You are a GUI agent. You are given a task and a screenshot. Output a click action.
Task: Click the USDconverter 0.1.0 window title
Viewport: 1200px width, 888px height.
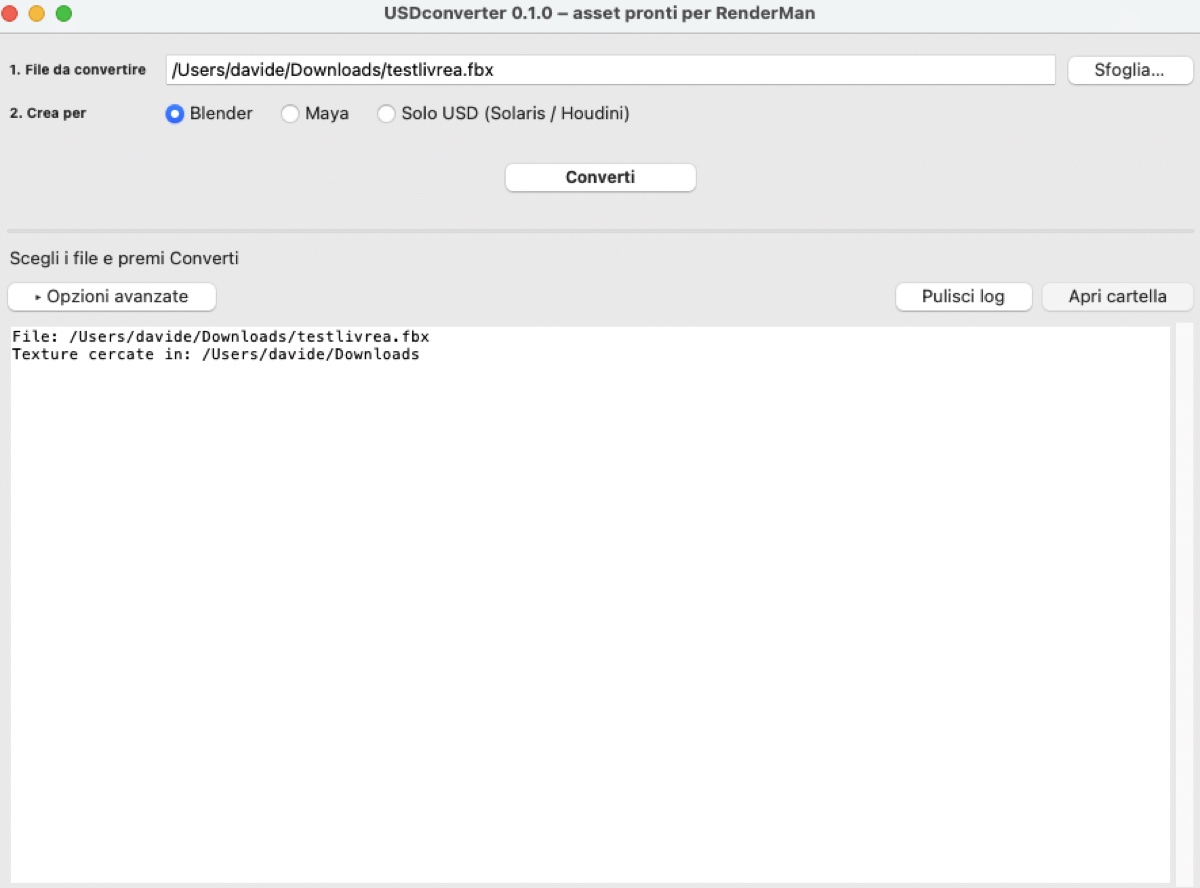(600, 14)
